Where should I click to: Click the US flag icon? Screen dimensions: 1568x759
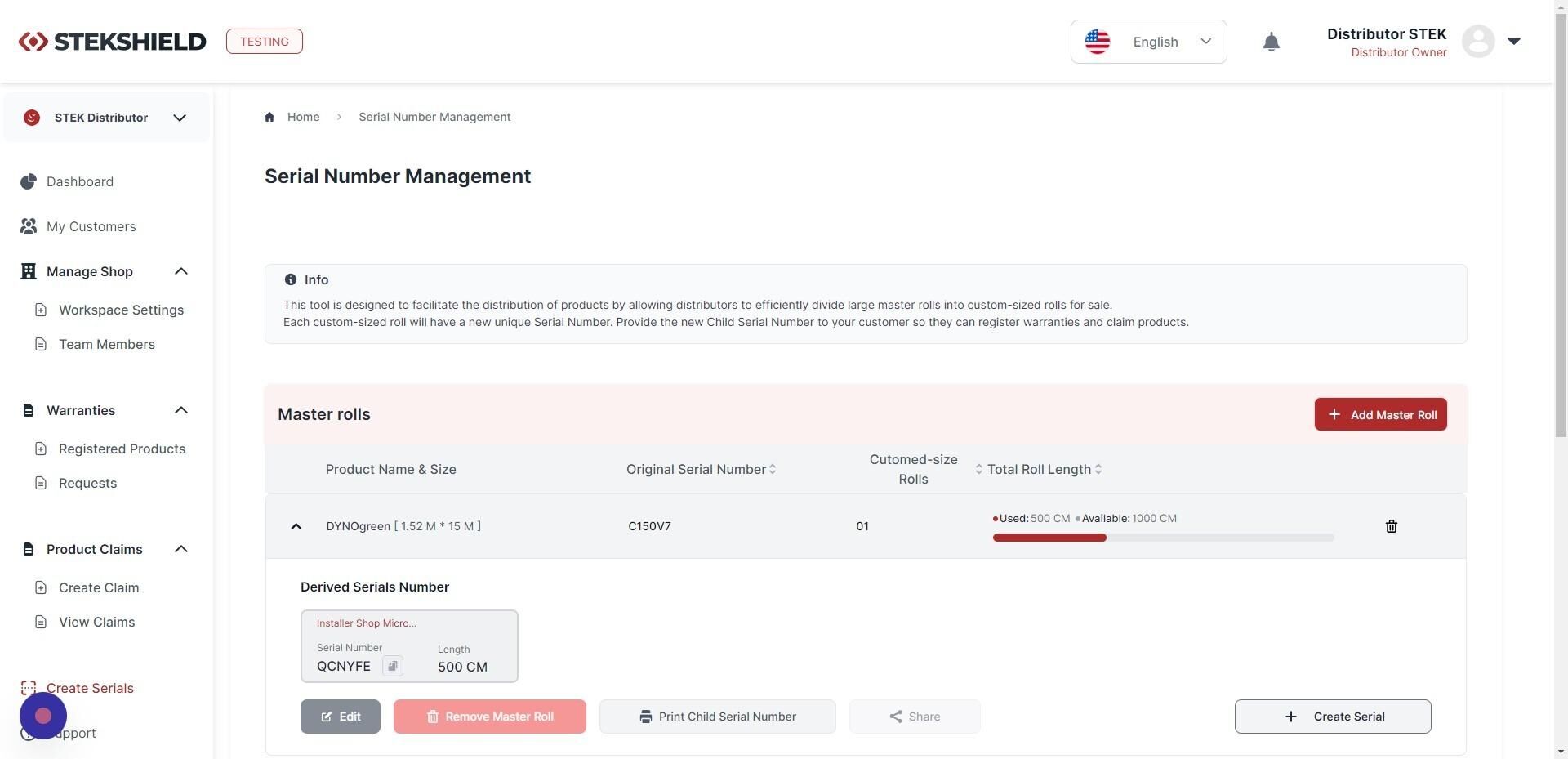point(1098,42)
